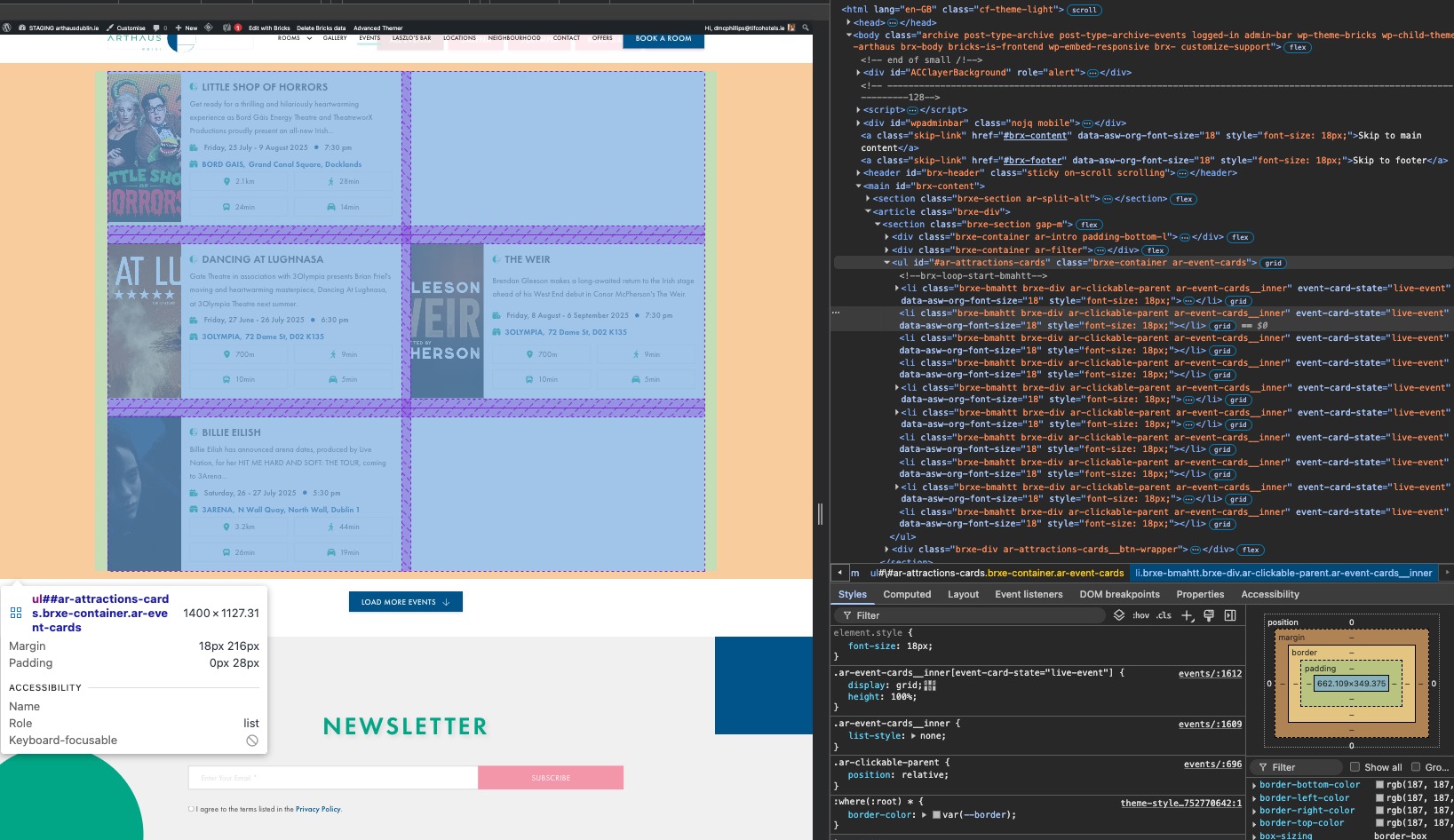Enable the Show all computed checkbox
Screen dimensions: 1454x840
(1355, 767)
